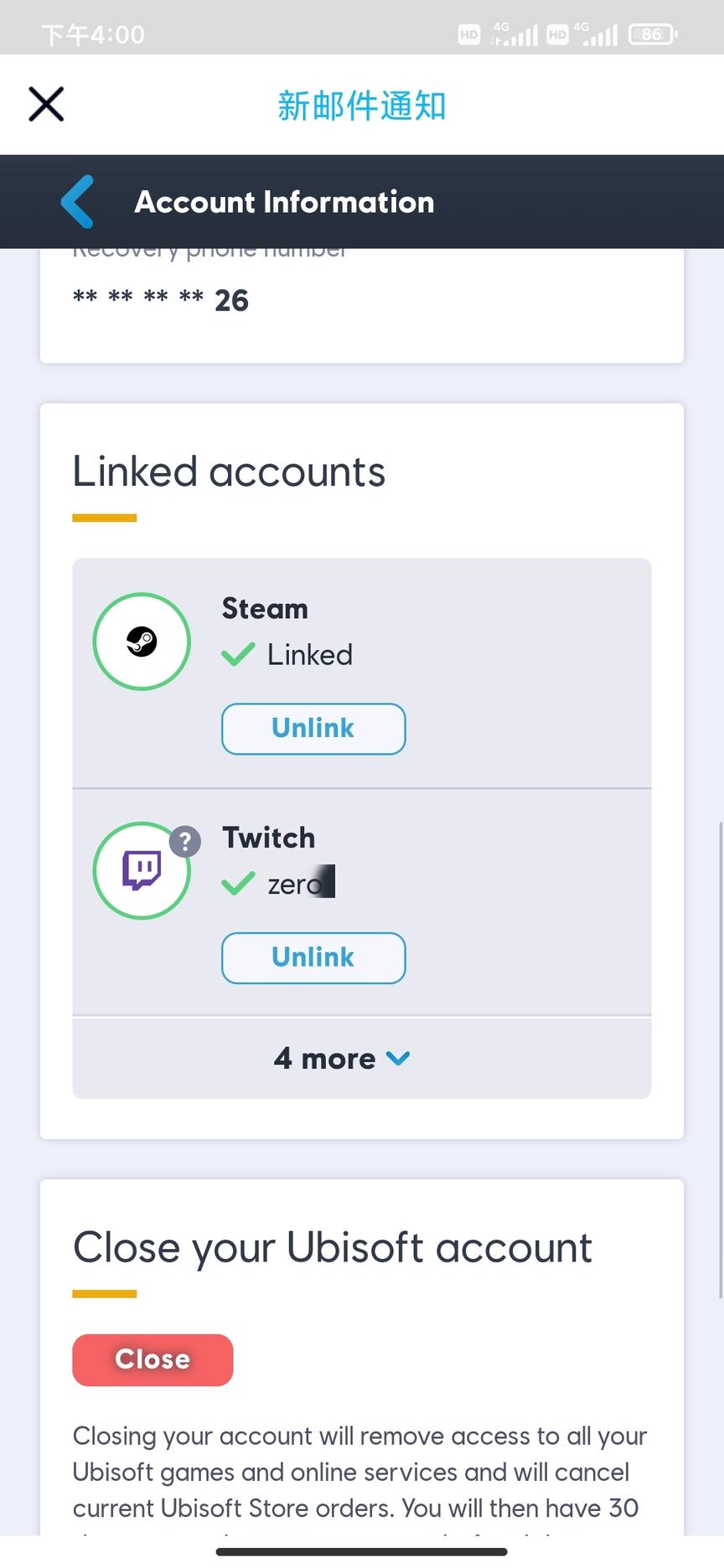724x1568 pixels.
Task: Tap the green checkmark beside Linked
Action: point(239,654)
